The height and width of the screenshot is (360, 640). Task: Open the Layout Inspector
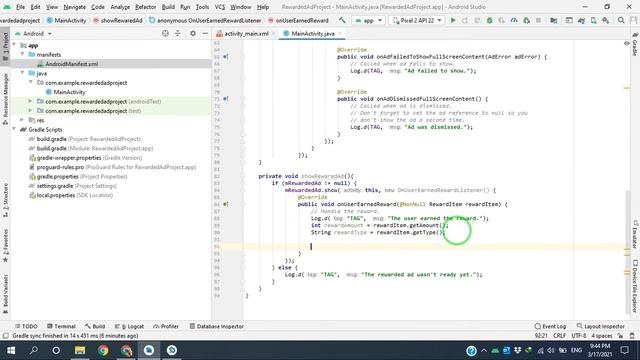click(x=600, y=326)
